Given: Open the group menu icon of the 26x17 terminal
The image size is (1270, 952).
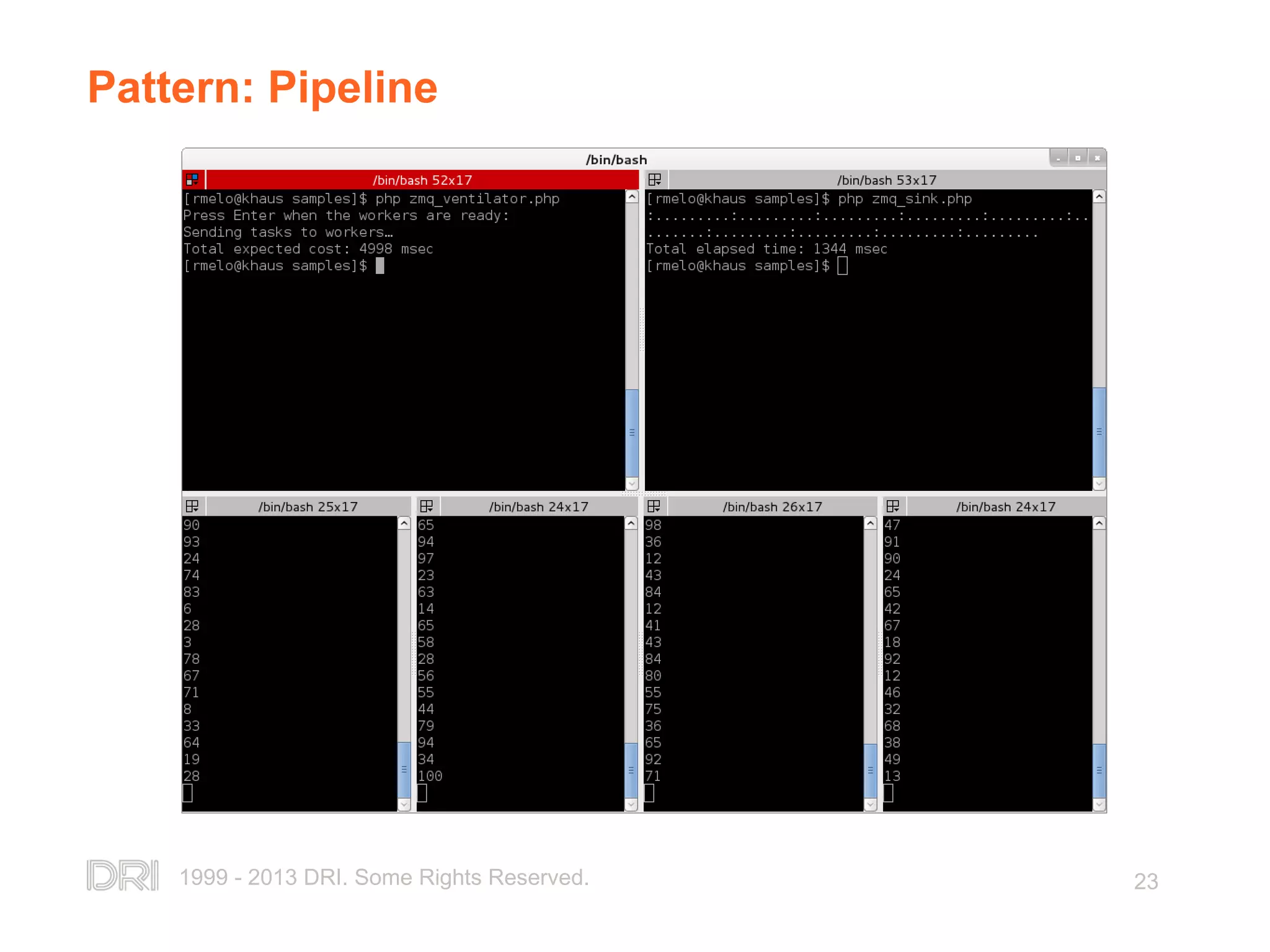Looking at the screenshot, I should pos(654,506).
